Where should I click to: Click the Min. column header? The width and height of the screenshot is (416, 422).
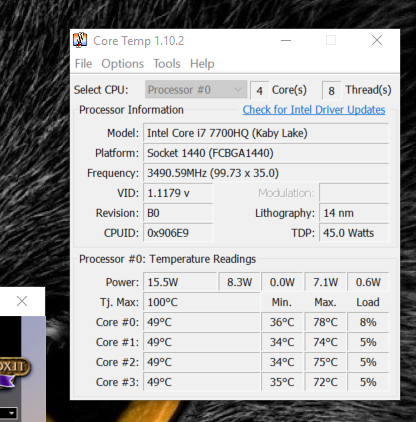click(x=282, y=302)
